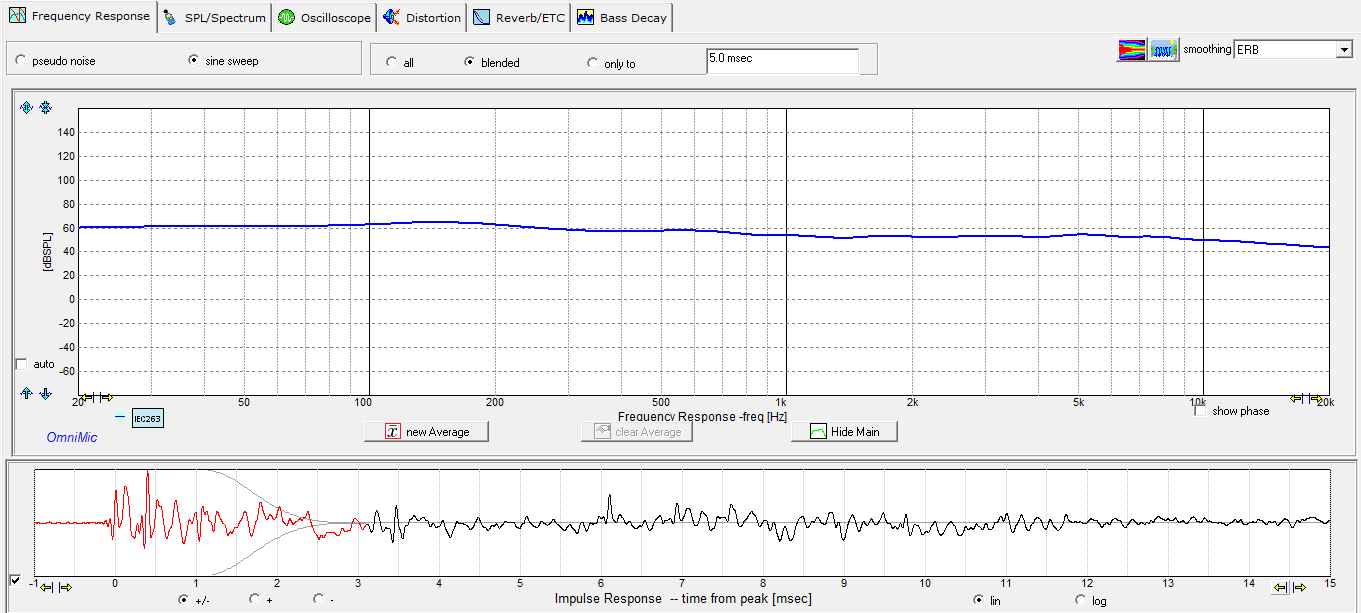Screen dimensions: 1361x613
Task: Click the 5.0 msec time input field
Action: (x=782, y=61)
